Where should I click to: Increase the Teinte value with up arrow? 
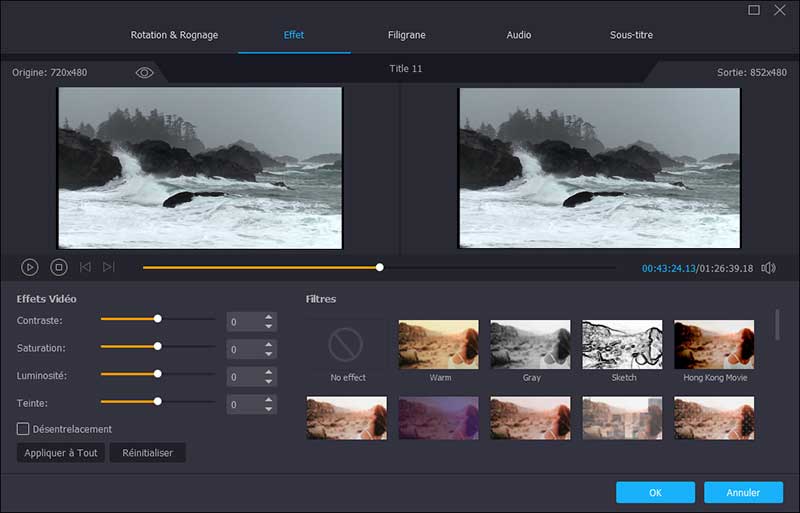coord(268,400)
